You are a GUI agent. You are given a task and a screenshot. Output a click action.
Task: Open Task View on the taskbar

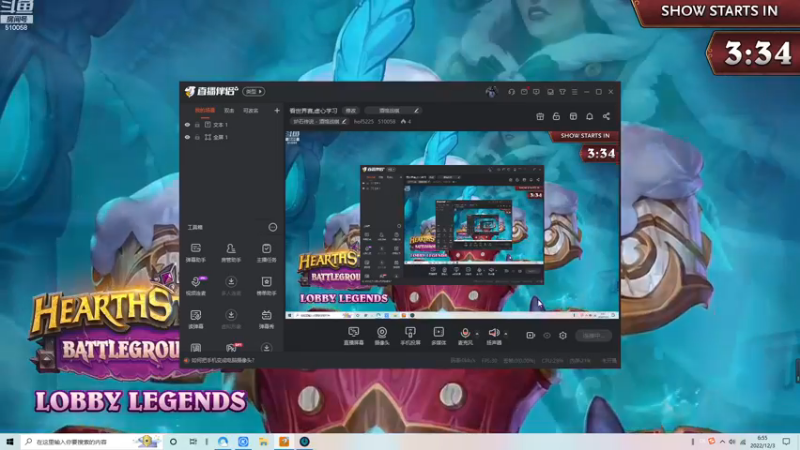193,442
